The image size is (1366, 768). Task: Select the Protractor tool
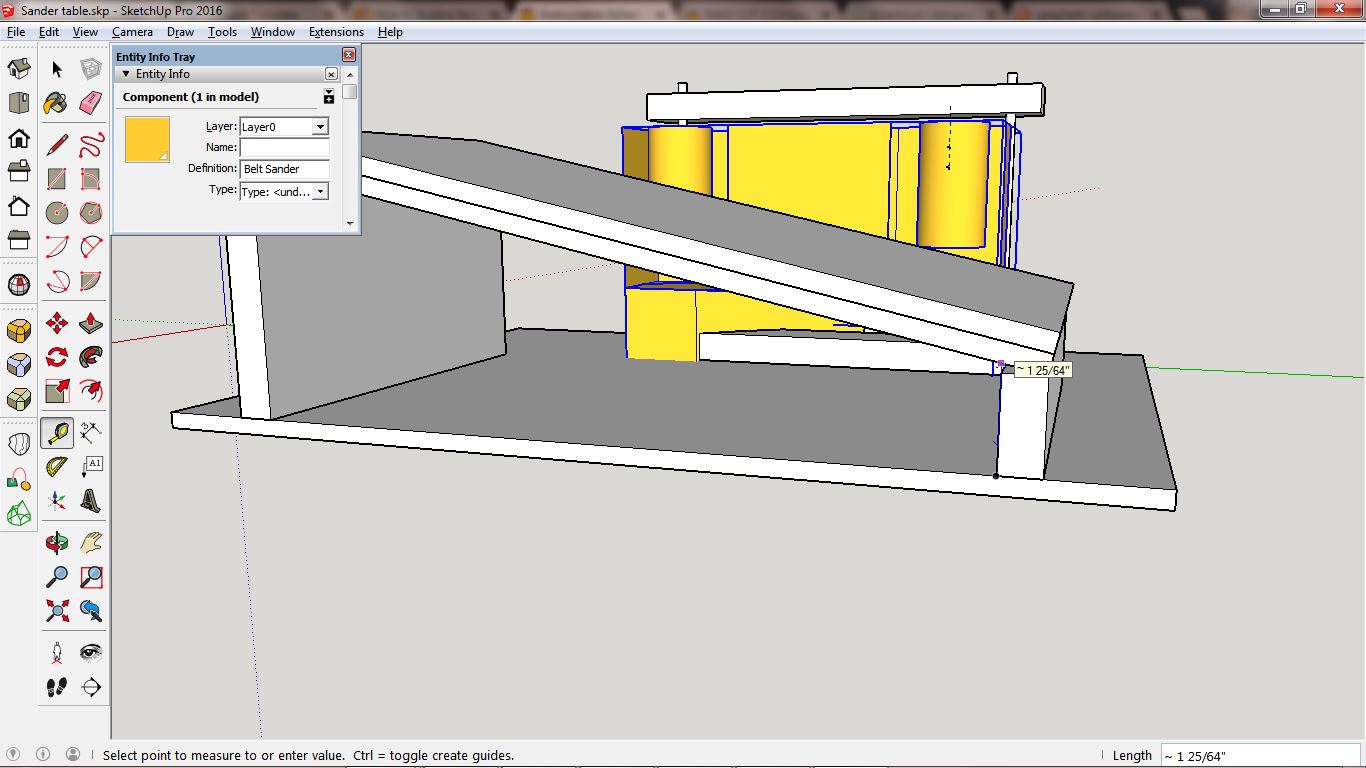(57, 467)
